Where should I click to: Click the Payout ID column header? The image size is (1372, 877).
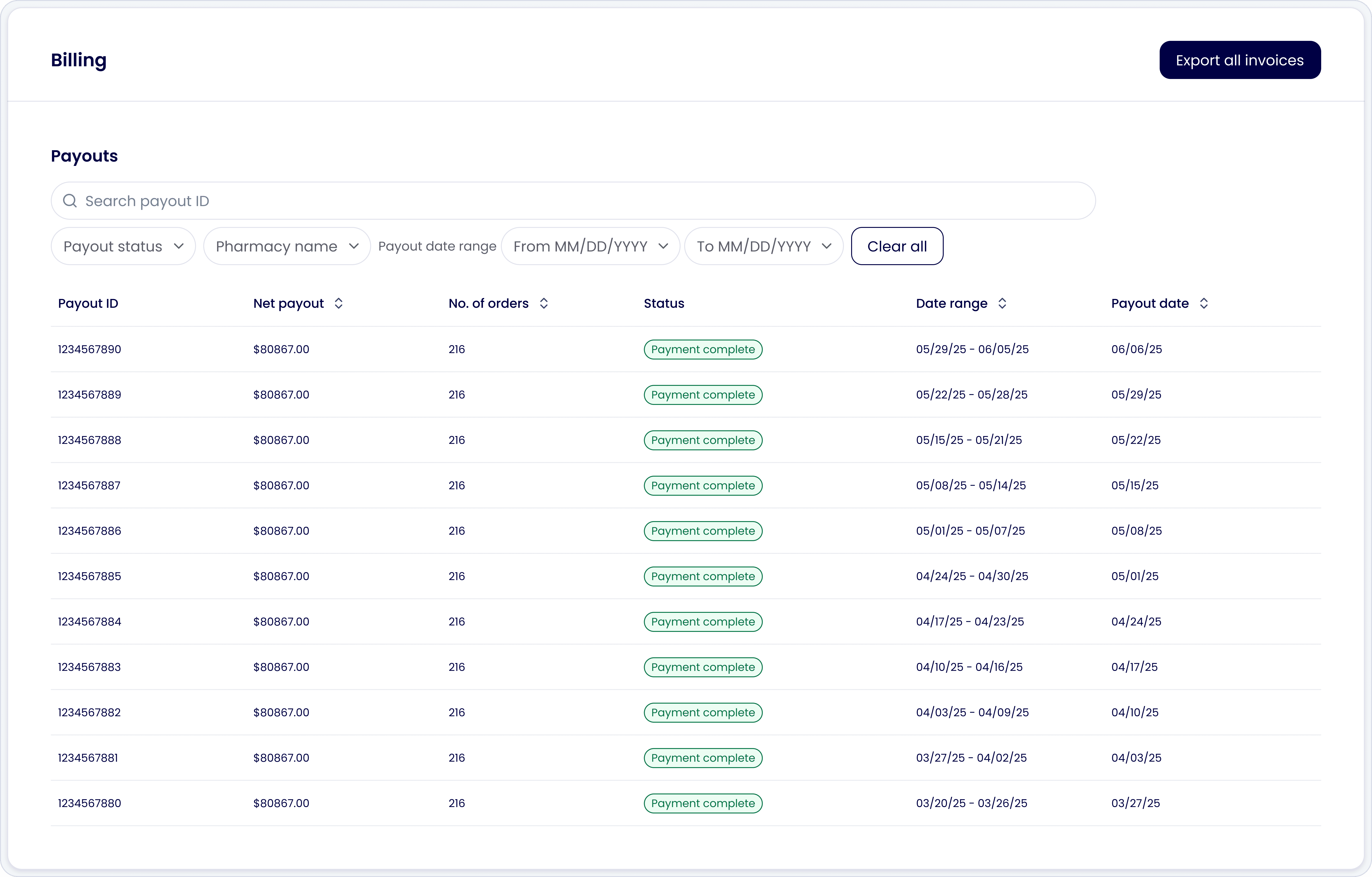point(88,303)
